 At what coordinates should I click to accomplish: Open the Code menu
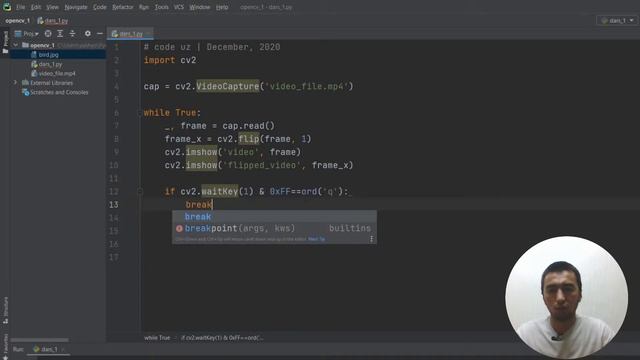[x=100, y=7]
